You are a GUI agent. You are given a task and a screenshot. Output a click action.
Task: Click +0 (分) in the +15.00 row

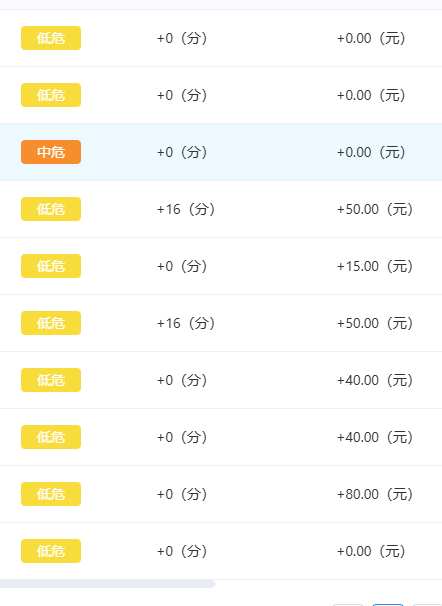[x=182, y=266]
